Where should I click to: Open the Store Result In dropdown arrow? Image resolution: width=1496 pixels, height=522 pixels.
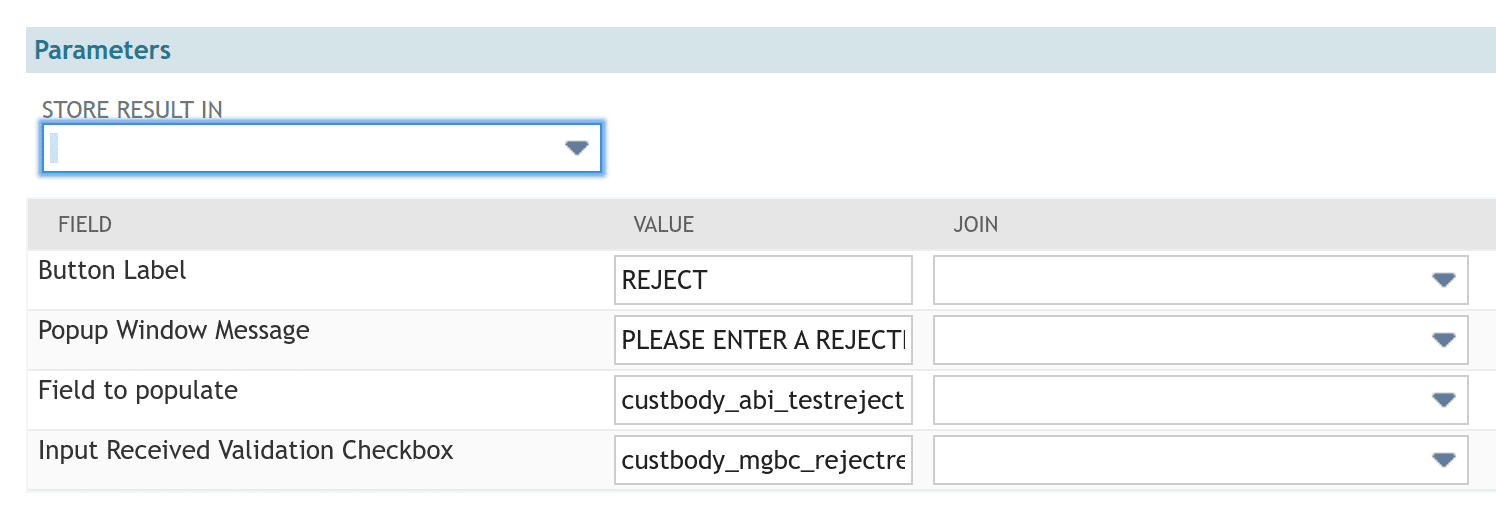click(x=576, y=148)
